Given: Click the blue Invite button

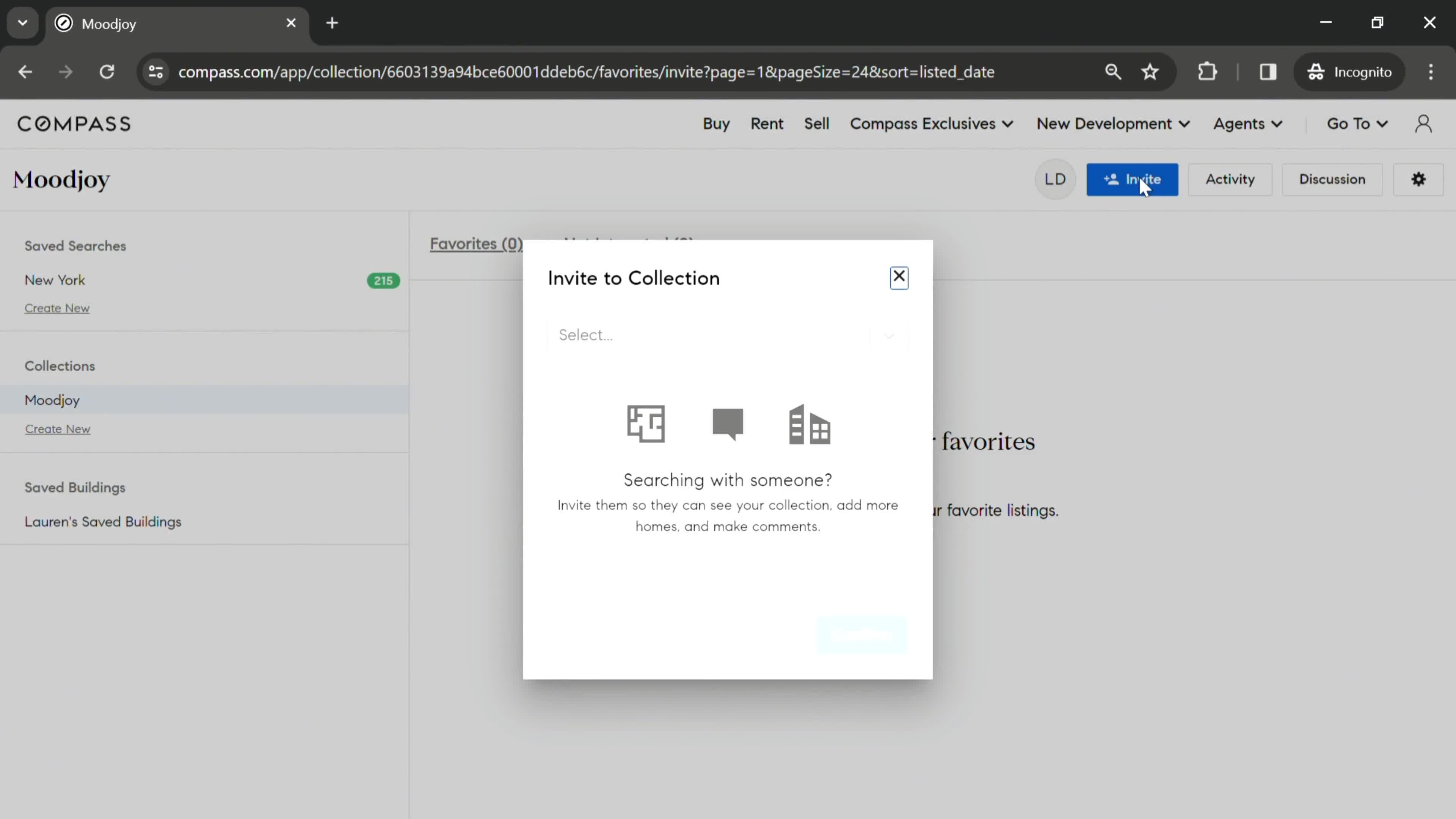Looking at the screenshot, I should [1132, 180].
